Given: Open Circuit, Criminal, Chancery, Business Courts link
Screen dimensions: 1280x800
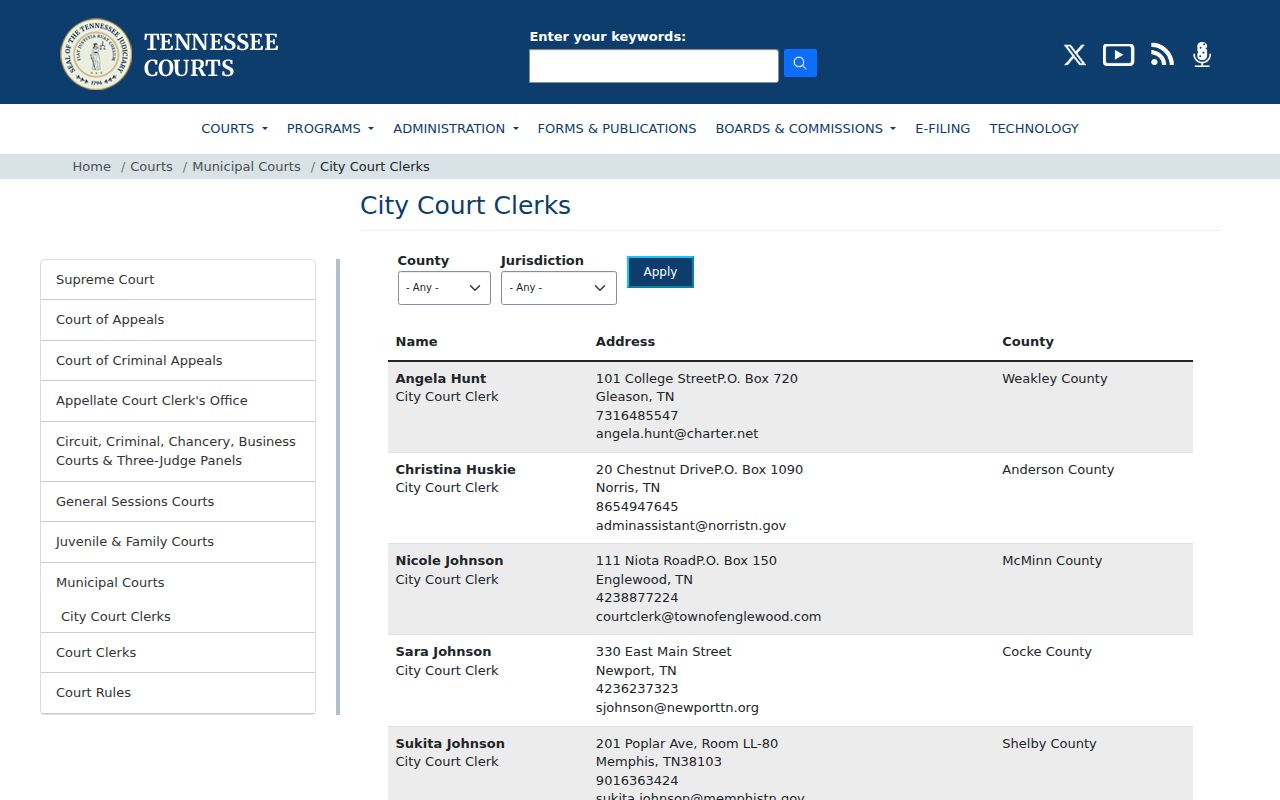Looking at the screenshot, I should 178,451.
